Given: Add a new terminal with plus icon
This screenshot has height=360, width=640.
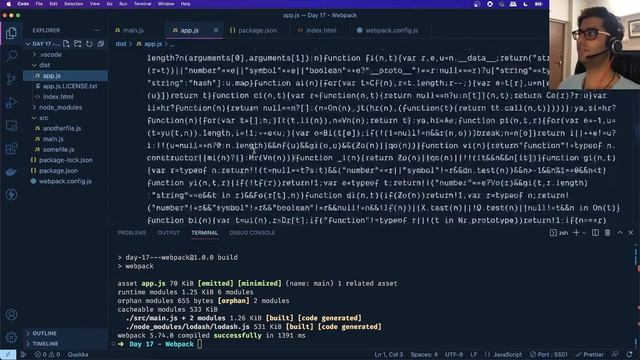Looking at the screenshot, I should point(576,233).
